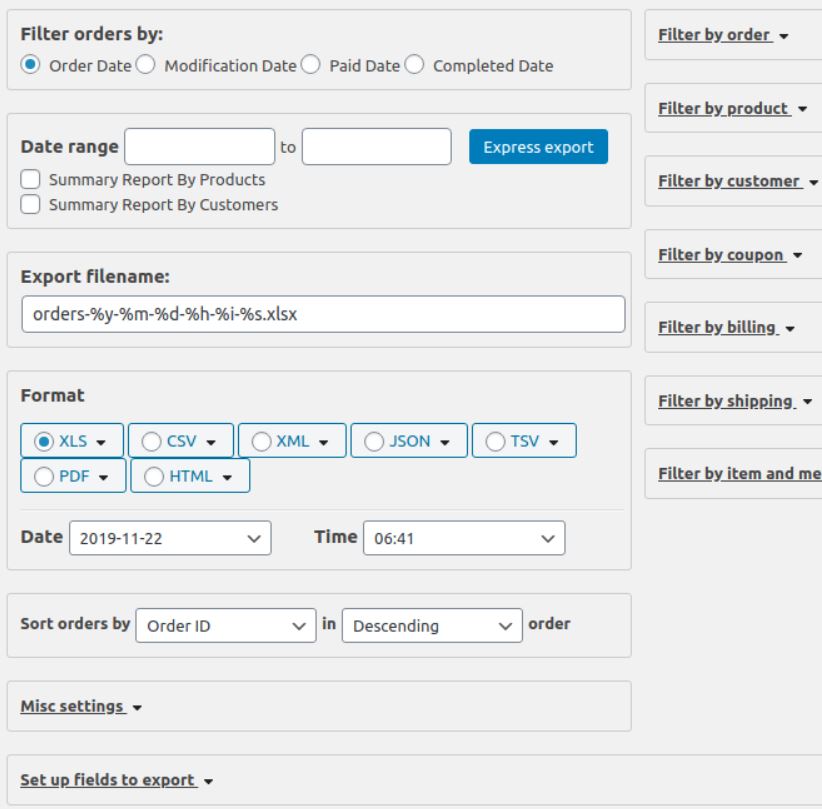Choose Paid Date filter option
The image size is (822, 809).
click(x=310, y=66)
